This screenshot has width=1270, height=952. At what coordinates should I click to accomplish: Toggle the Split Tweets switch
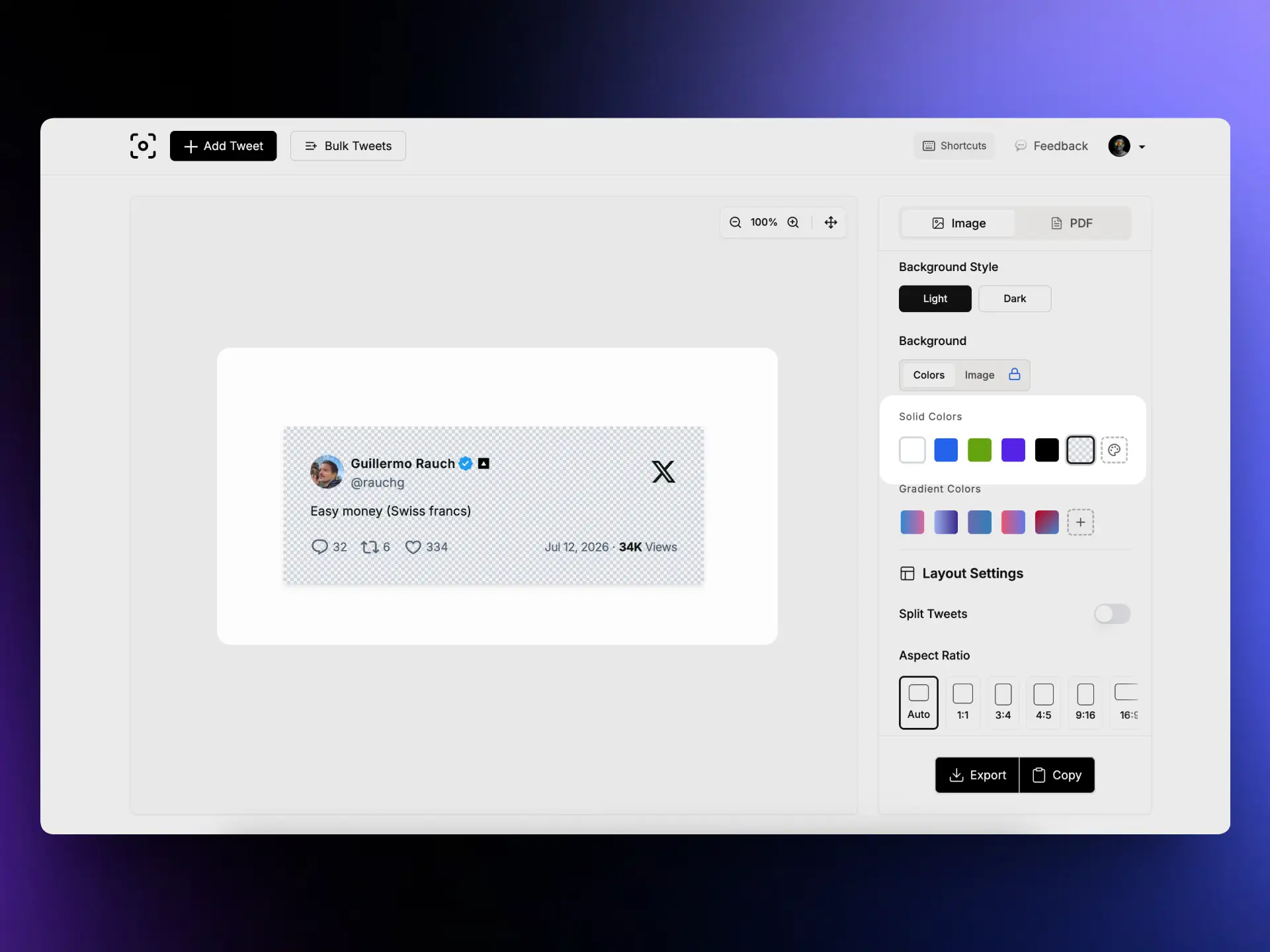(1112, 614)
